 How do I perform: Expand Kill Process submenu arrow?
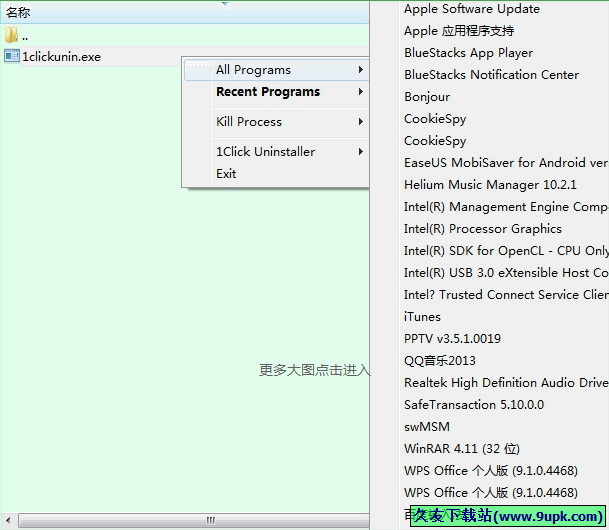[361, 122]
